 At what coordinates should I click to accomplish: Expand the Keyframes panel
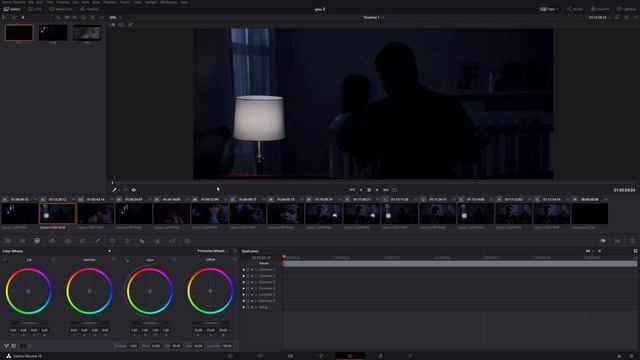point(636,251)
